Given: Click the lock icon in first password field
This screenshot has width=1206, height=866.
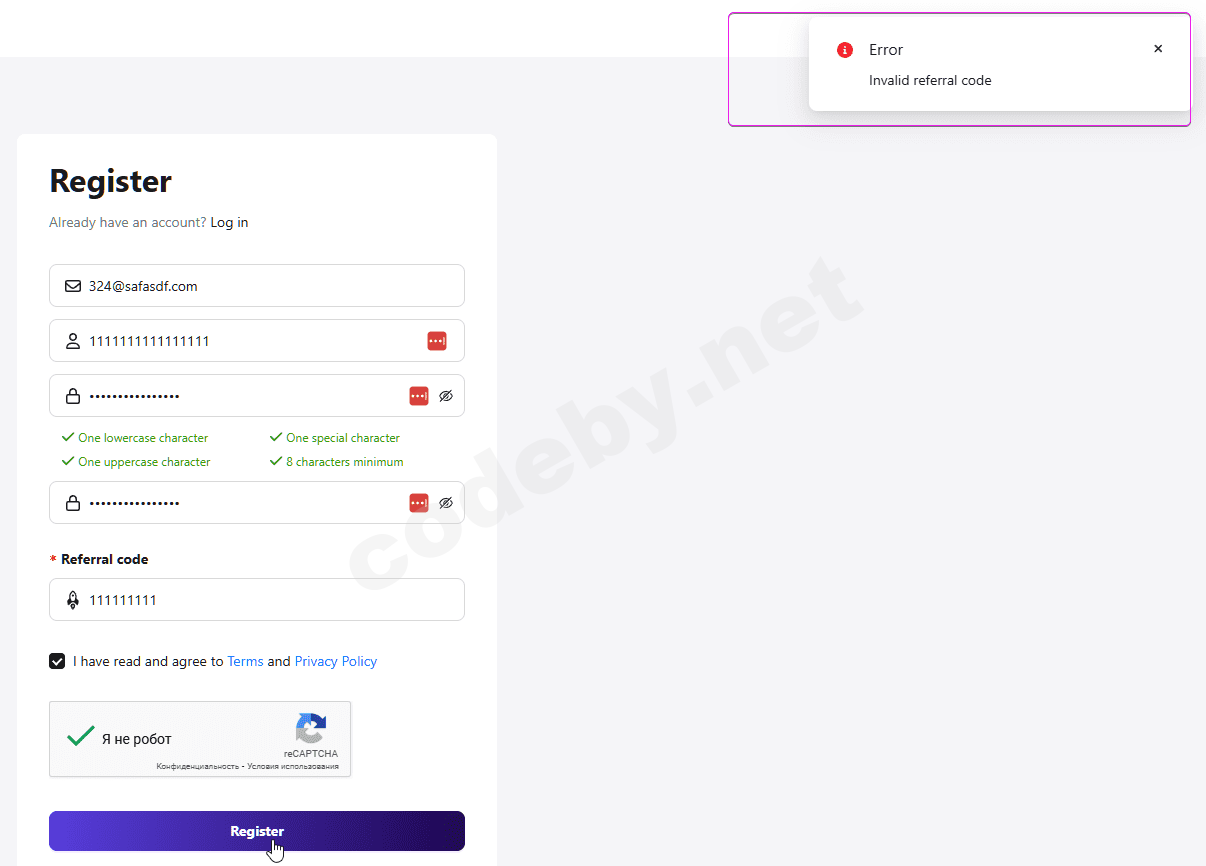Looking at the screenshot, I should (x=72, y=396).
